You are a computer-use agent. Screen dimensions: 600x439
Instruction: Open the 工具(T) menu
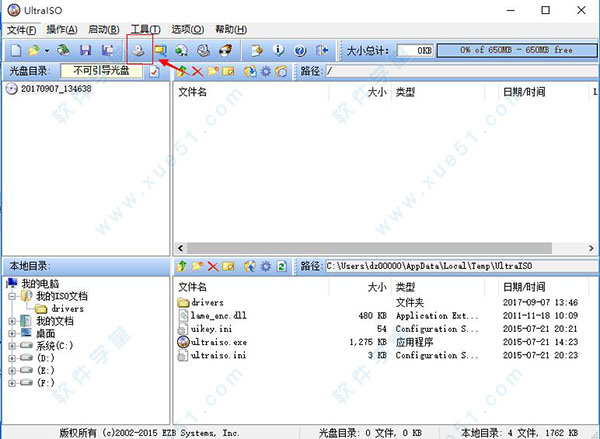coord(146,30)
